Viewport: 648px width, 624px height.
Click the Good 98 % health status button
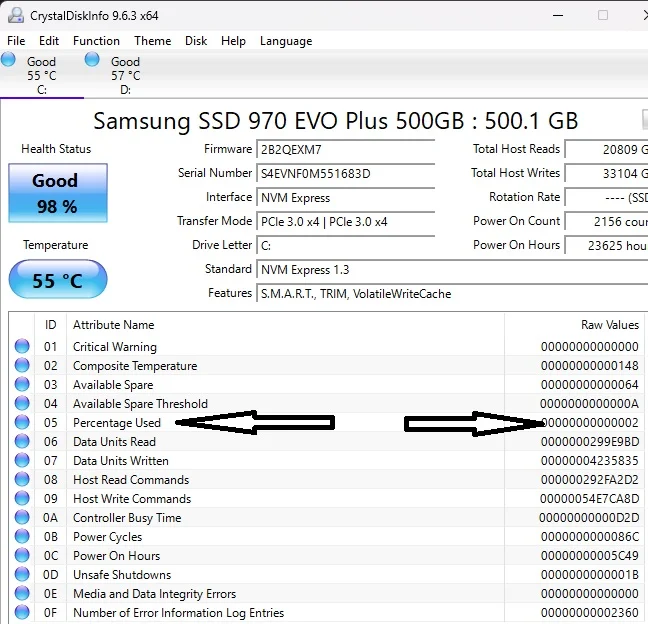(58, 193)
